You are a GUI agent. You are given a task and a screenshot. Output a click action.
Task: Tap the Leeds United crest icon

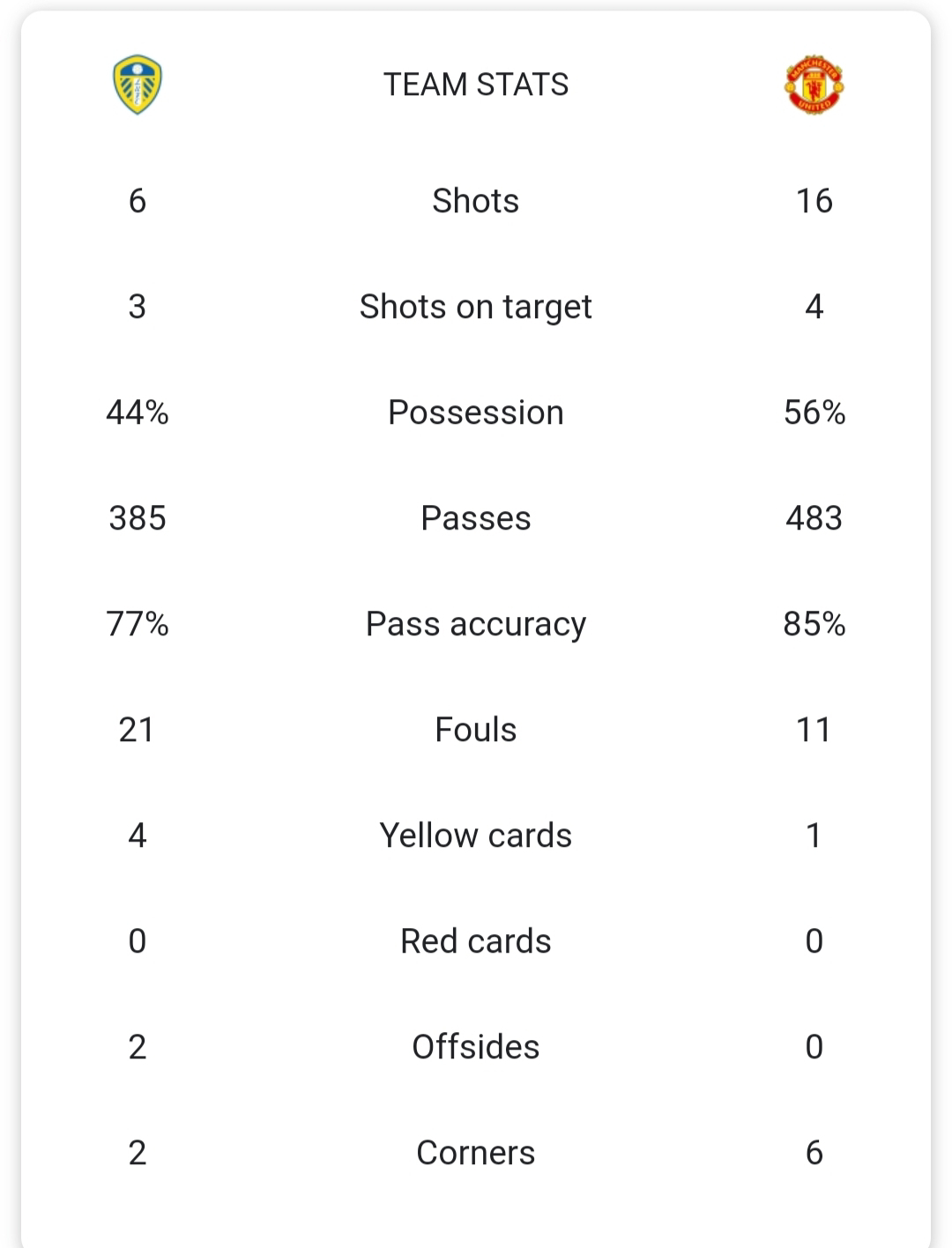[138, 85]
